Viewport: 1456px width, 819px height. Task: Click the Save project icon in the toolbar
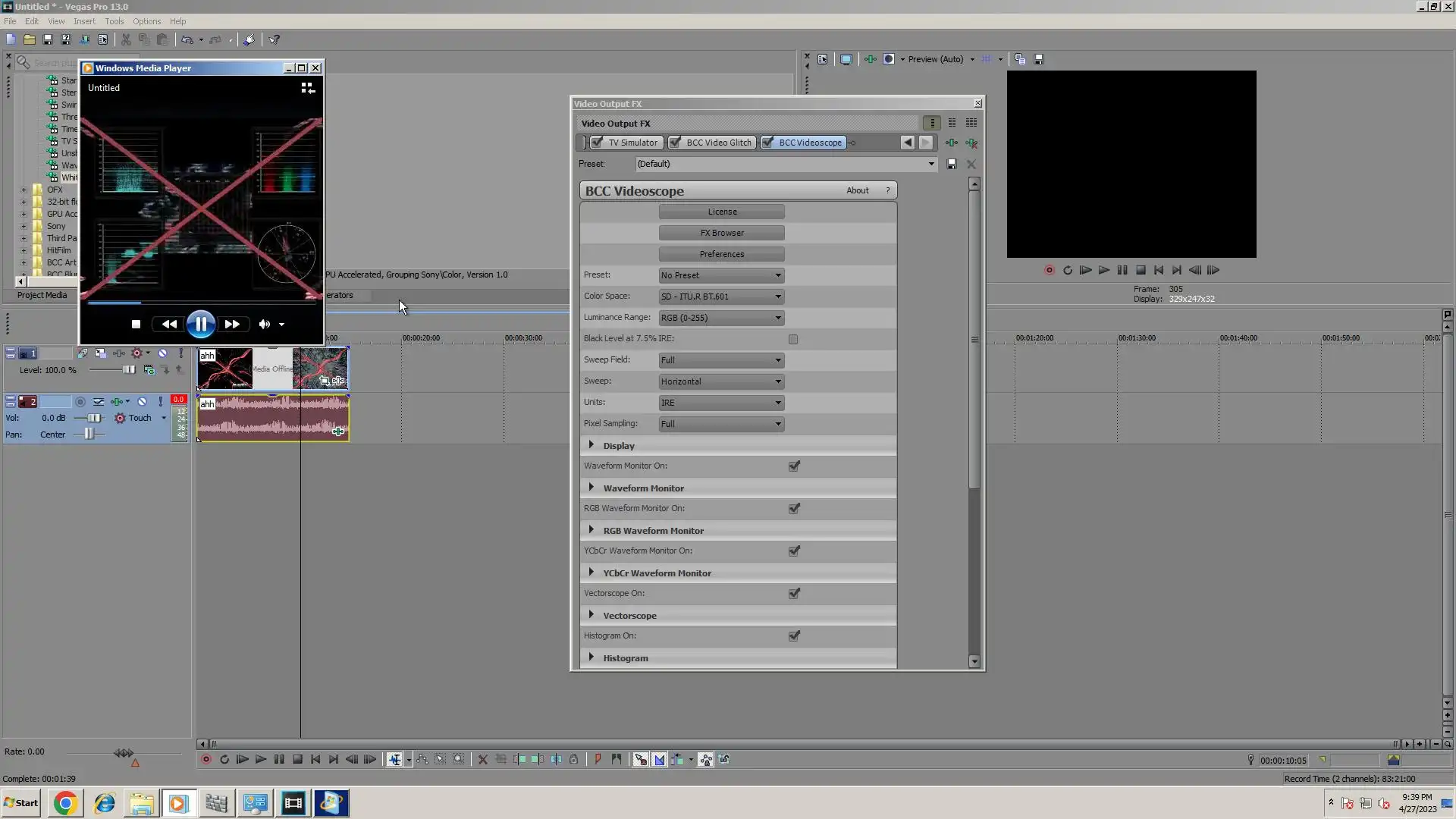point(48,39)
